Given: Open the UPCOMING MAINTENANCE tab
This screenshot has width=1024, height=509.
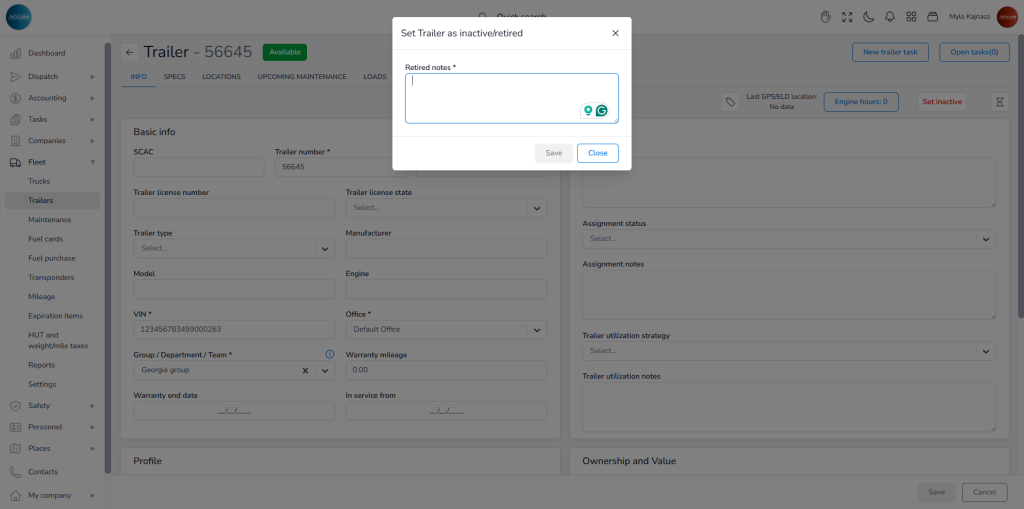Looking at the screenshot, I should click(301, 76).
